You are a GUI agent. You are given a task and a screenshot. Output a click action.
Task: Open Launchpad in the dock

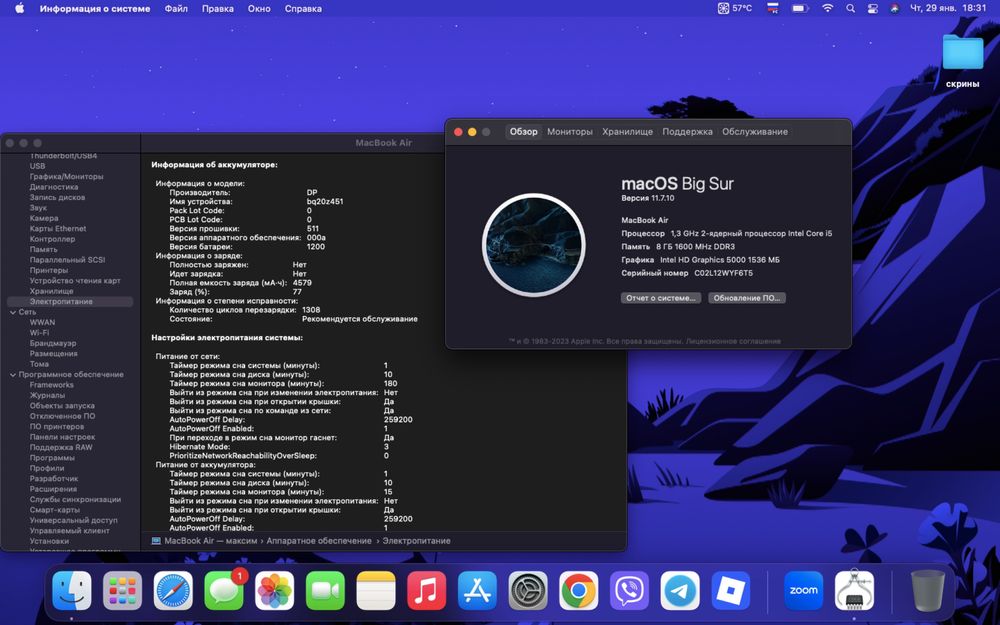pos(122,591)
